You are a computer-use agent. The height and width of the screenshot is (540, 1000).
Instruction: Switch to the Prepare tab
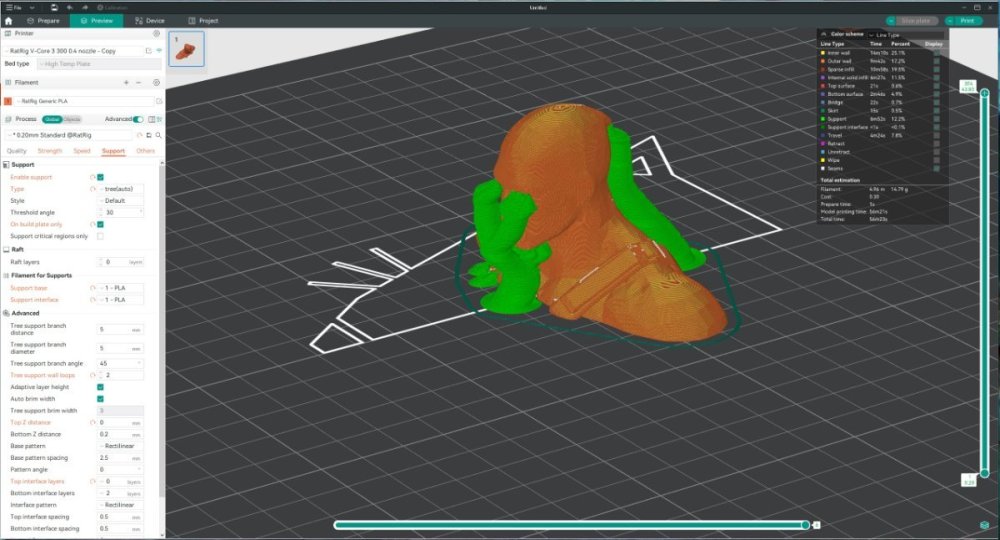pos(43,20)
